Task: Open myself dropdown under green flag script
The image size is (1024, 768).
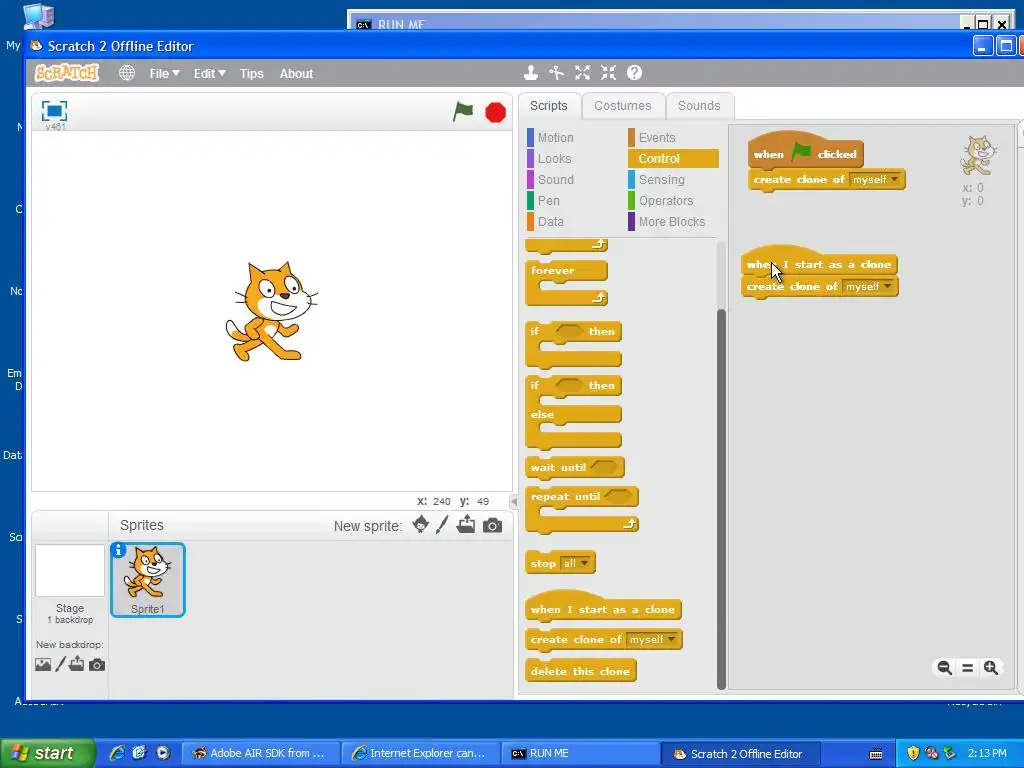Action: pos(875,179)
